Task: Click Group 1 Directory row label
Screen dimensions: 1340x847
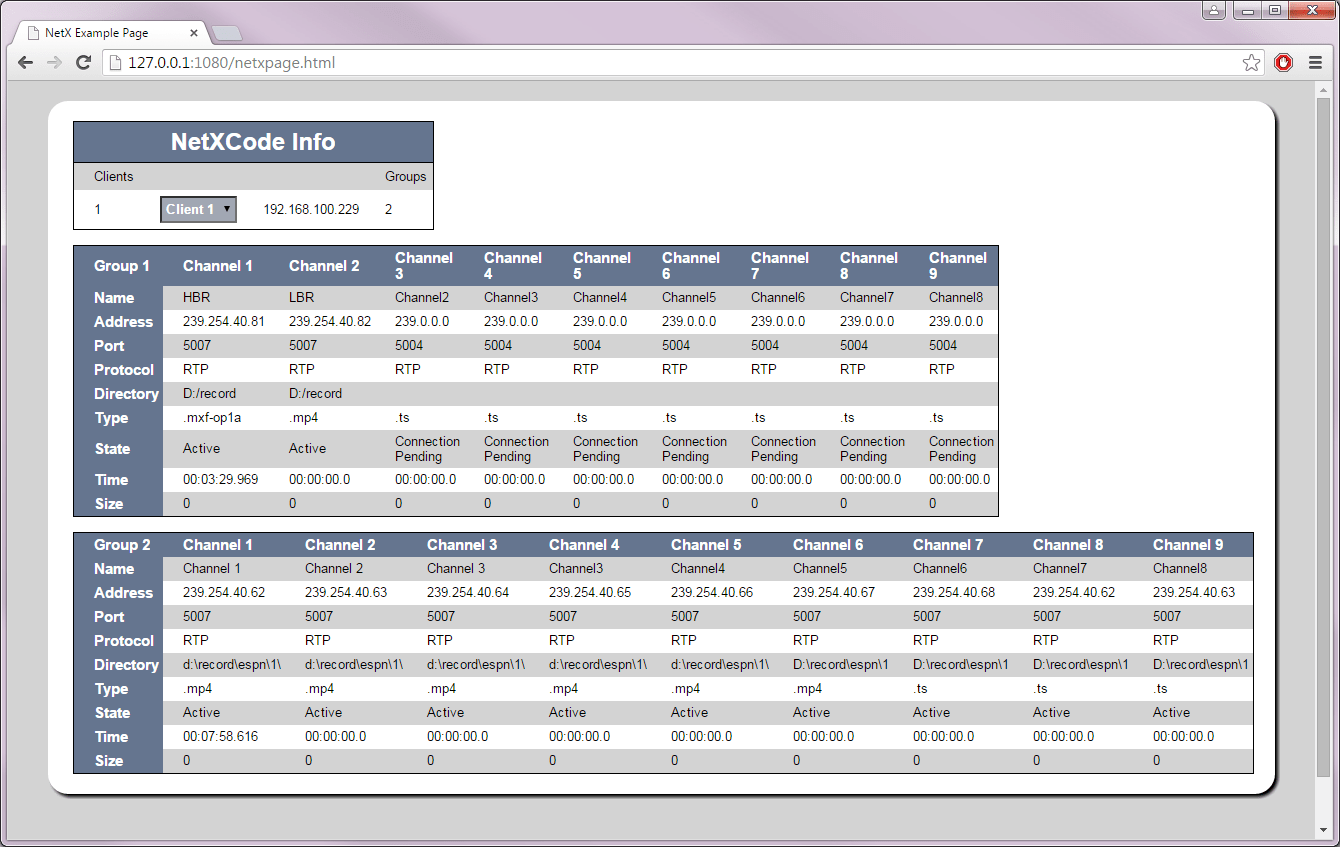Action: coord(126,394)
